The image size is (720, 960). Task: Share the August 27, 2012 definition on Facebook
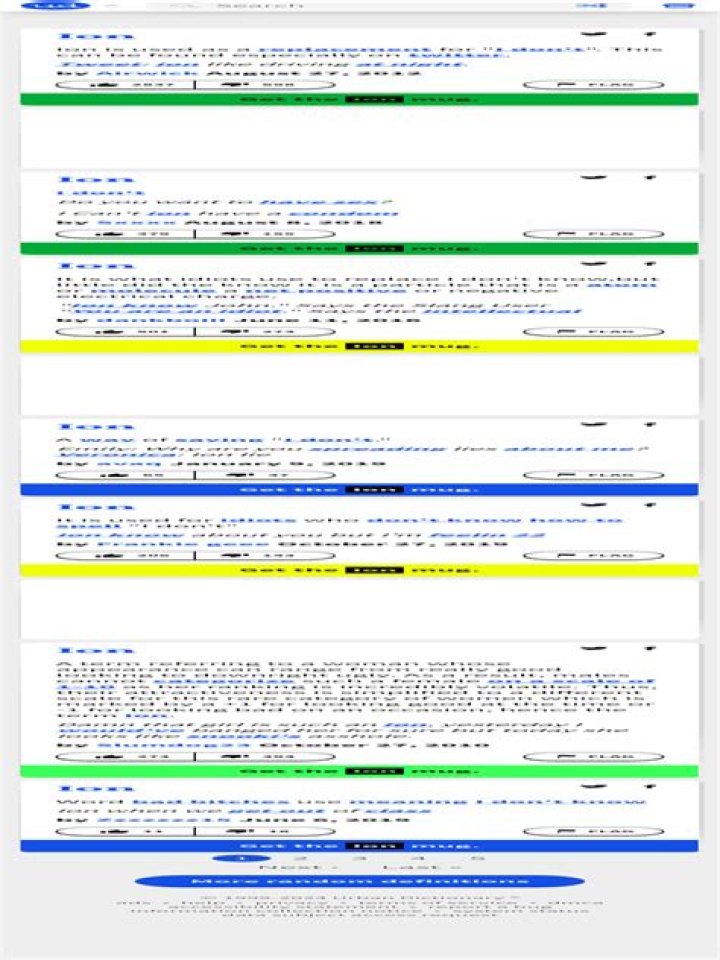pos(650,34)
